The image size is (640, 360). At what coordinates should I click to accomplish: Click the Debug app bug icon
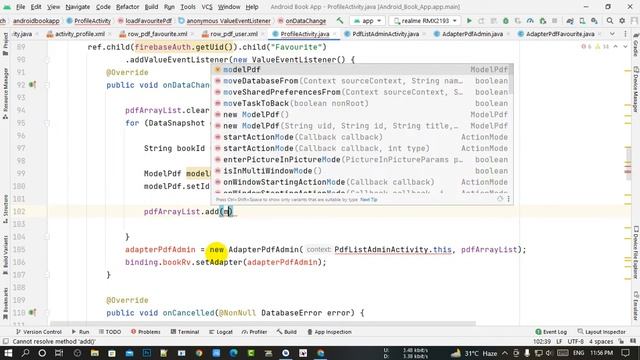505,20
